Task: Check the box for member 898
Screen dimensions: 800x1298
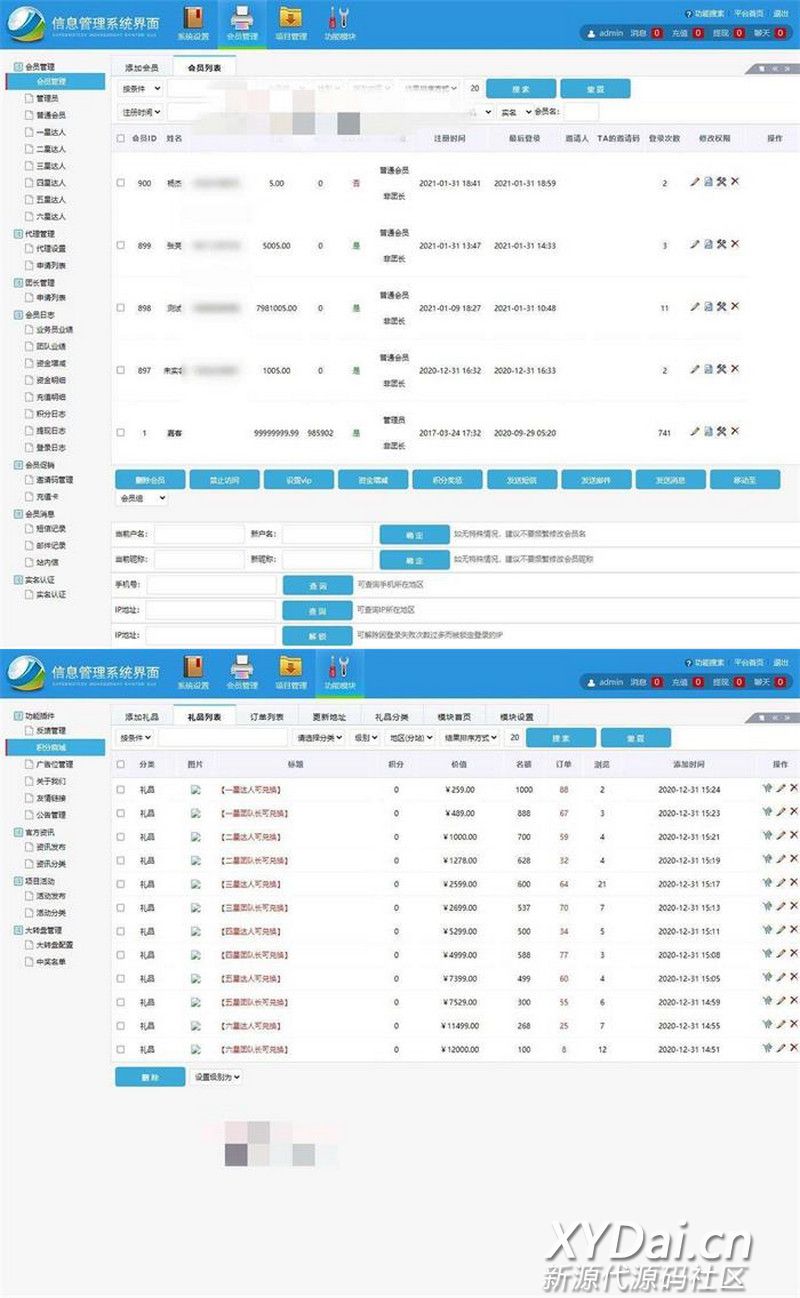Action: pyautogui.click(x=121, y=308)
